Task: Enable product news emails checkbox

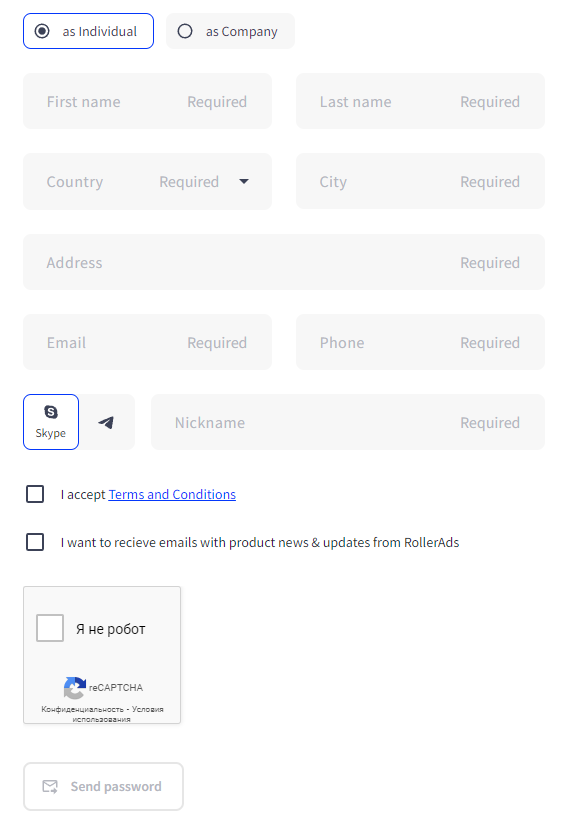Action: pyautogui.click(x=35, y=542)
